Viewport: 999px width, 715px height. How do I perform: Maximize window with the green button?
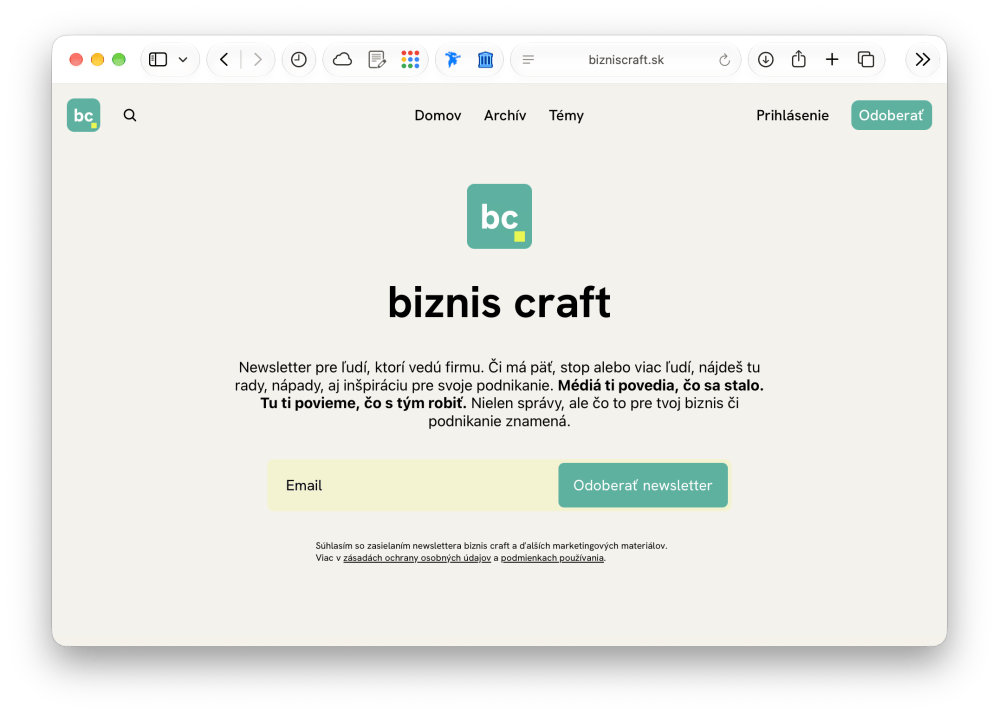pyautogui.click(x=119, y=60)
